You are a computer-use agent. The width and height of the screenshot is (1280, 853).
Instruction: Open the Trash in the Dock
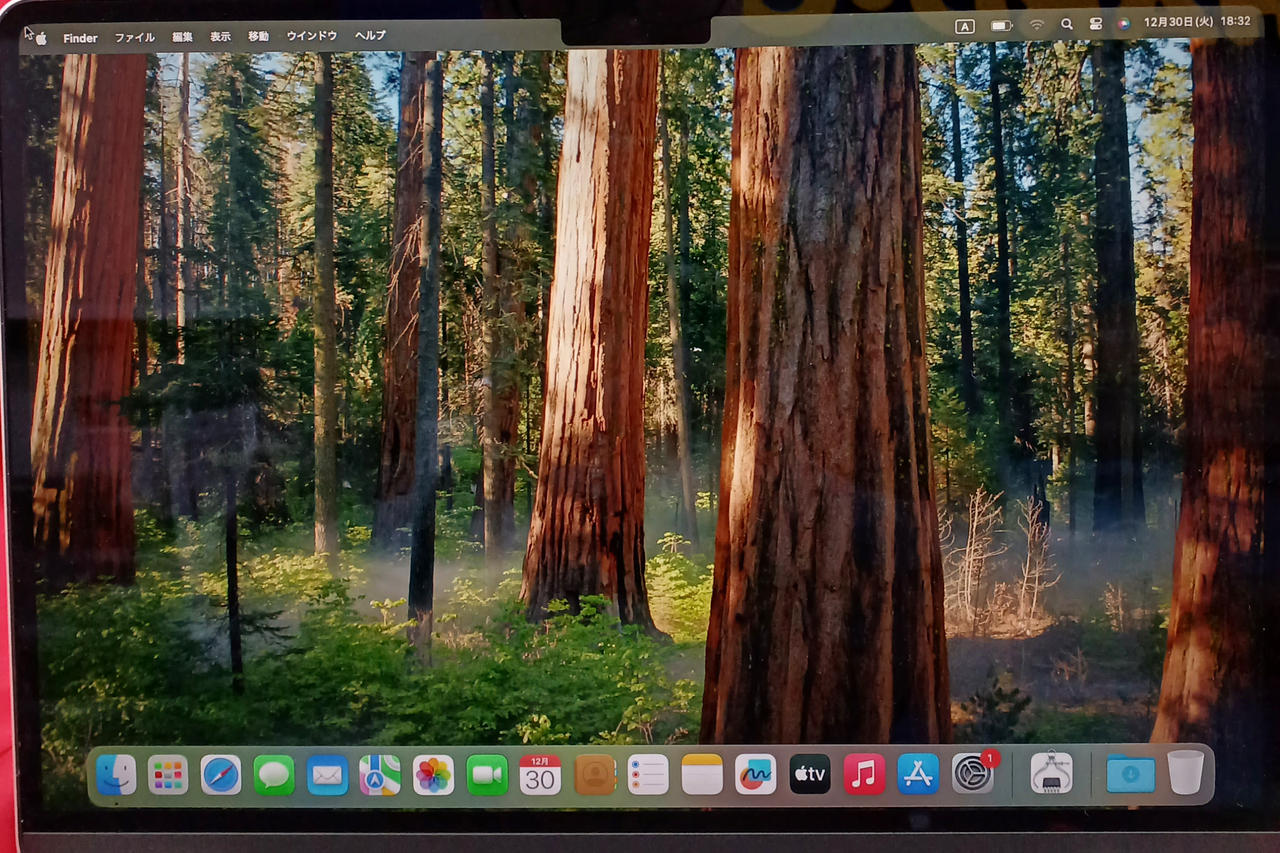pos(1186,773)
